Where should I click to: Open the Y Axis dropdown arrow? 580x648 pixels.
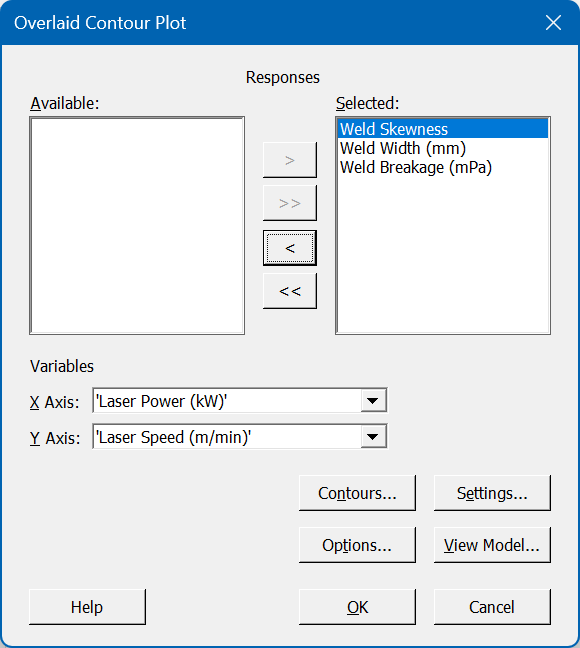(373, 436)
